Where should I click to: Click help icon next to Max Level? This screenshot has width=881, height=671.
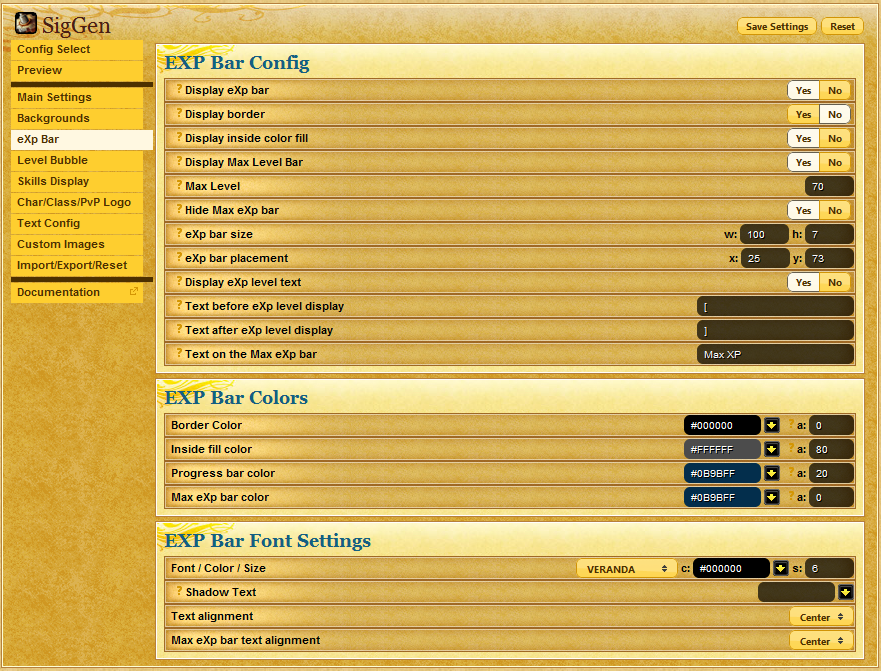[179, 186]
